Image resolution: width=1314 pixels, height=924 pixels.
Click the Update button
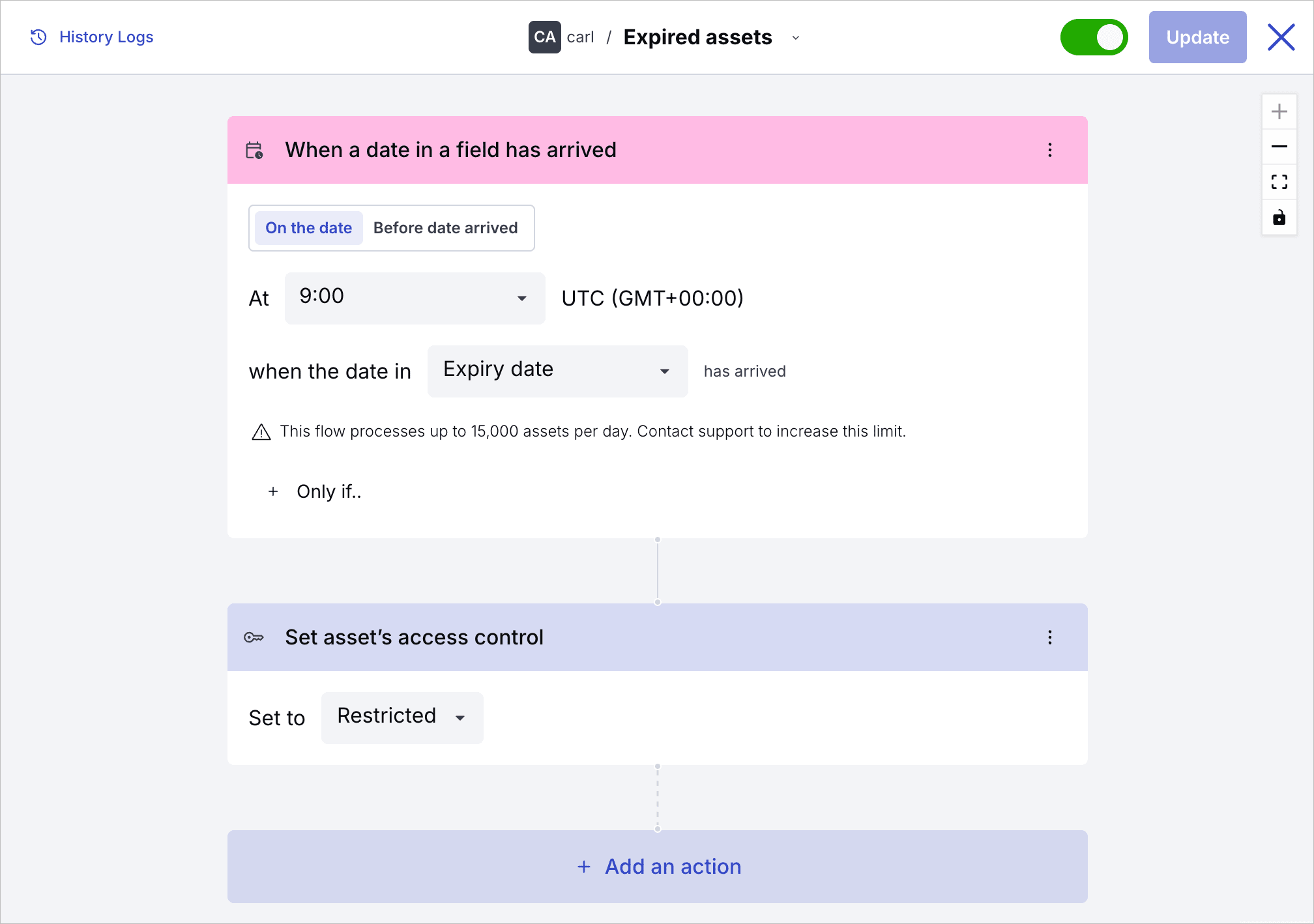[1197, 37]
